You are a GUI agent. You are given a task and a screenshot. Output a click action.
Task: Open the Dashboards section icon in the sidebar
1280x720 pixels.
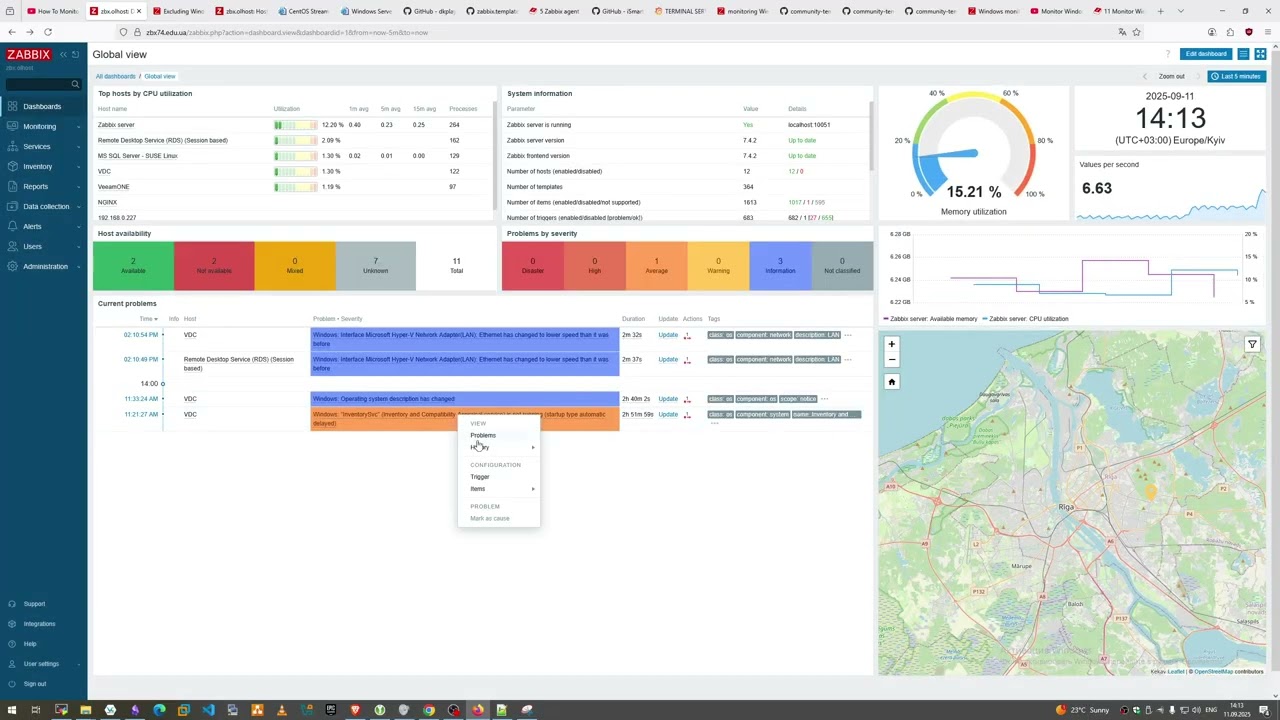(x=13, y=106)
